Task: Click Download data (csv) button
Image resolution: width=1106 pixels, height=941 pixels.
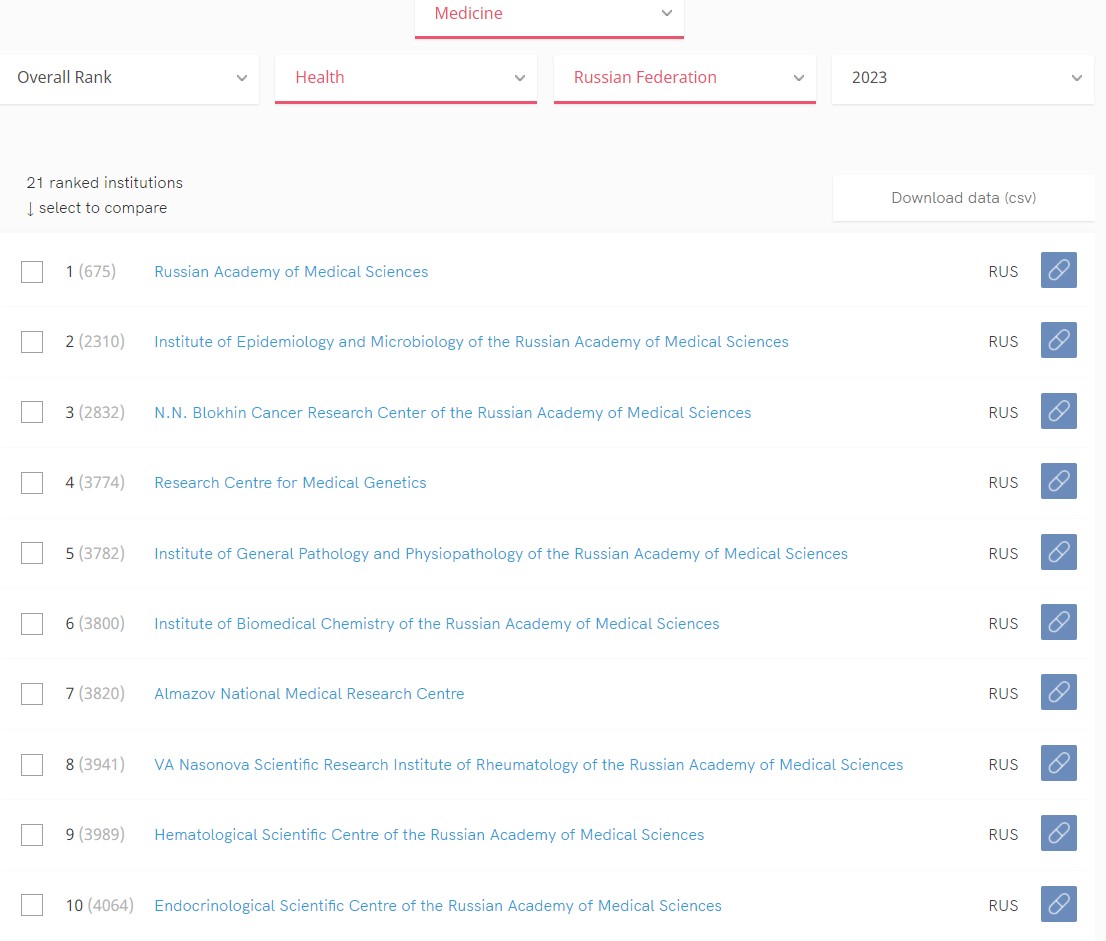Action: [962, 198]
